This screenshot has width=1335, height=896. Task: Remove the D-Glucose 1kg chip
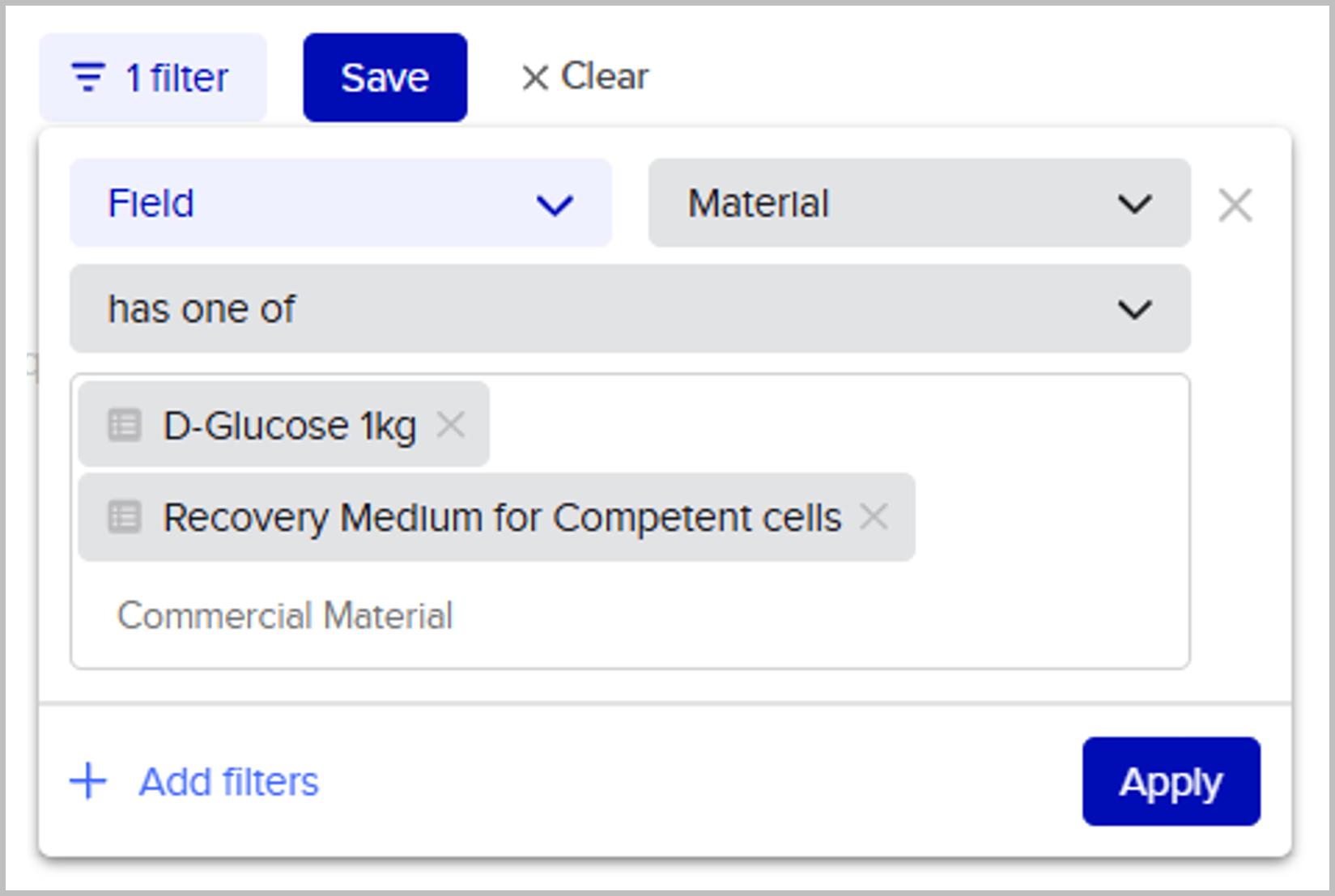point(451,424)
